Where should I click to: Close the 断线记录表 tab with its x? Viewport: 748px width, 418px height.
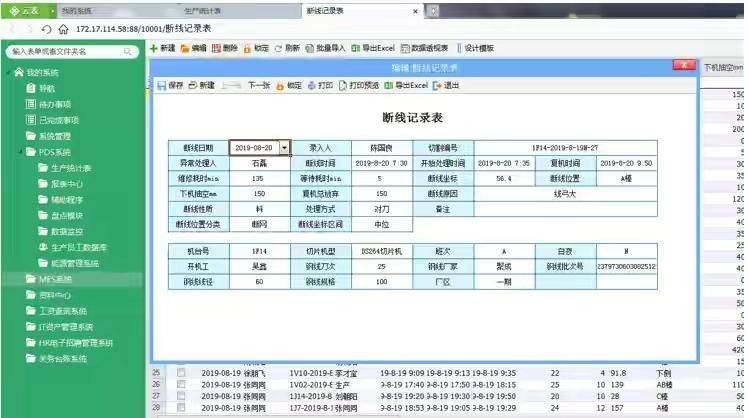[416, 10]
